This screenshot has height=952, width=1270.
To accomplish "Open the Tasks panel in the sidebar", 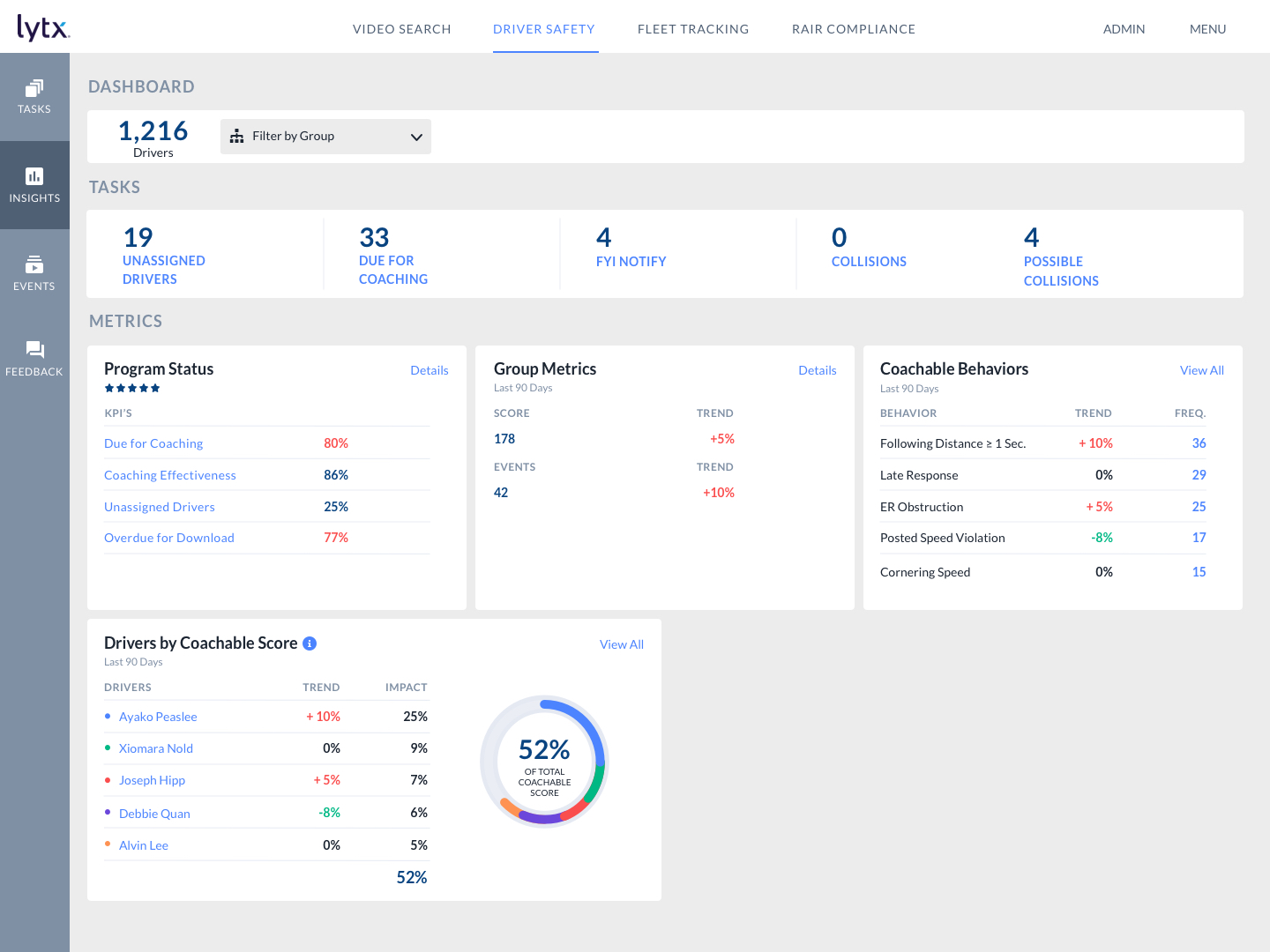I will click(x=34, y=97).
